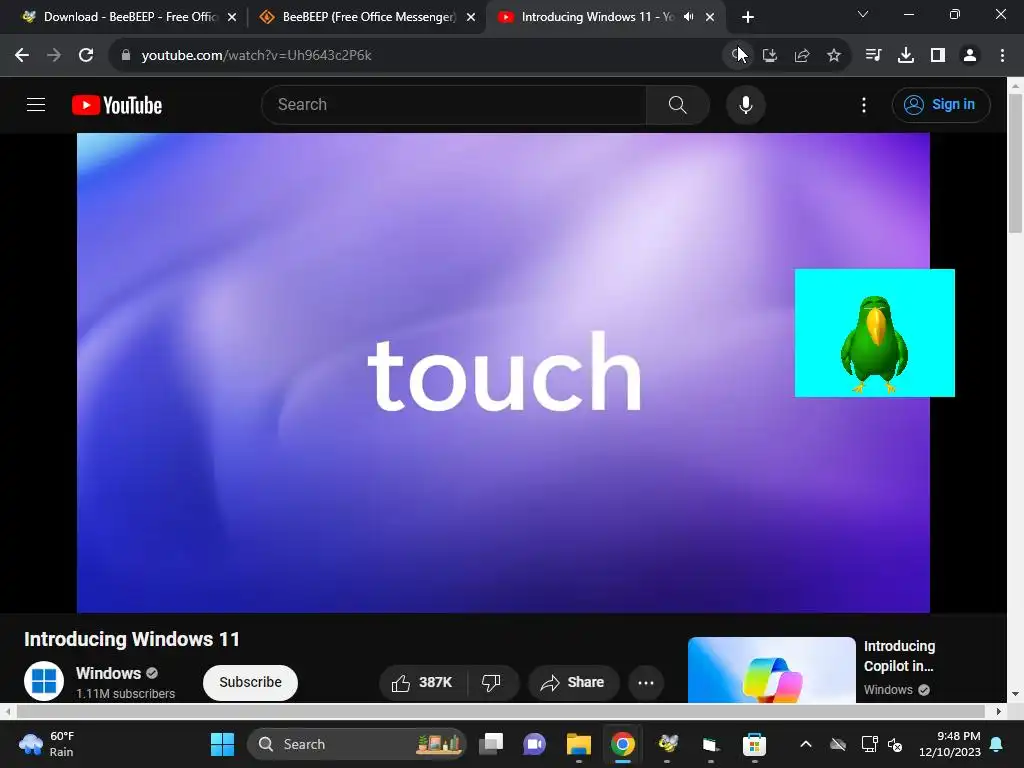Install app icon in address bar

pos(770,56)
